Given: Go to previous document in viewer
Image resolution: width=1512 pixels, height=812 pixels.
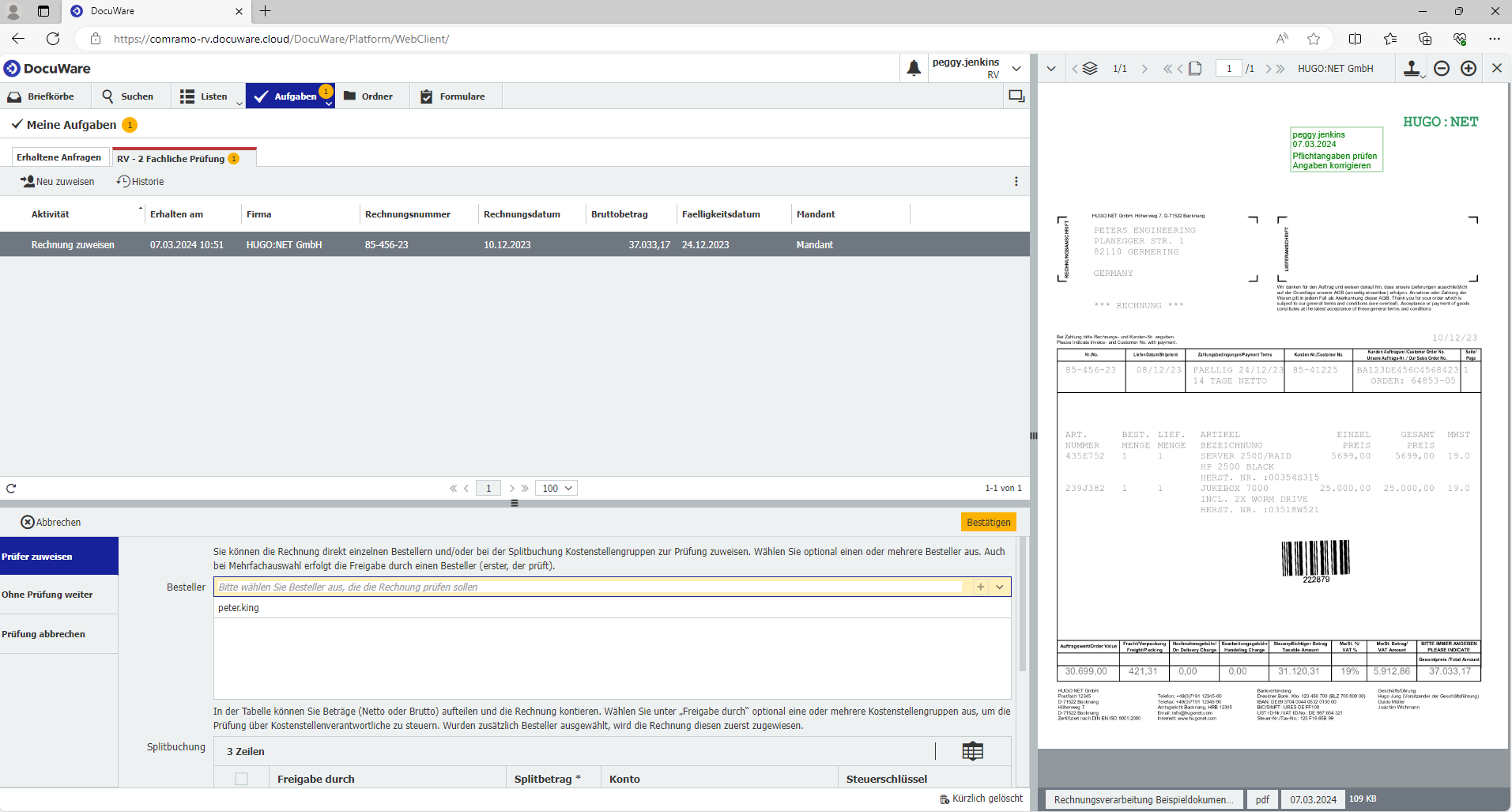Looking at the screenshot, I should click(x=1074, y=69).
